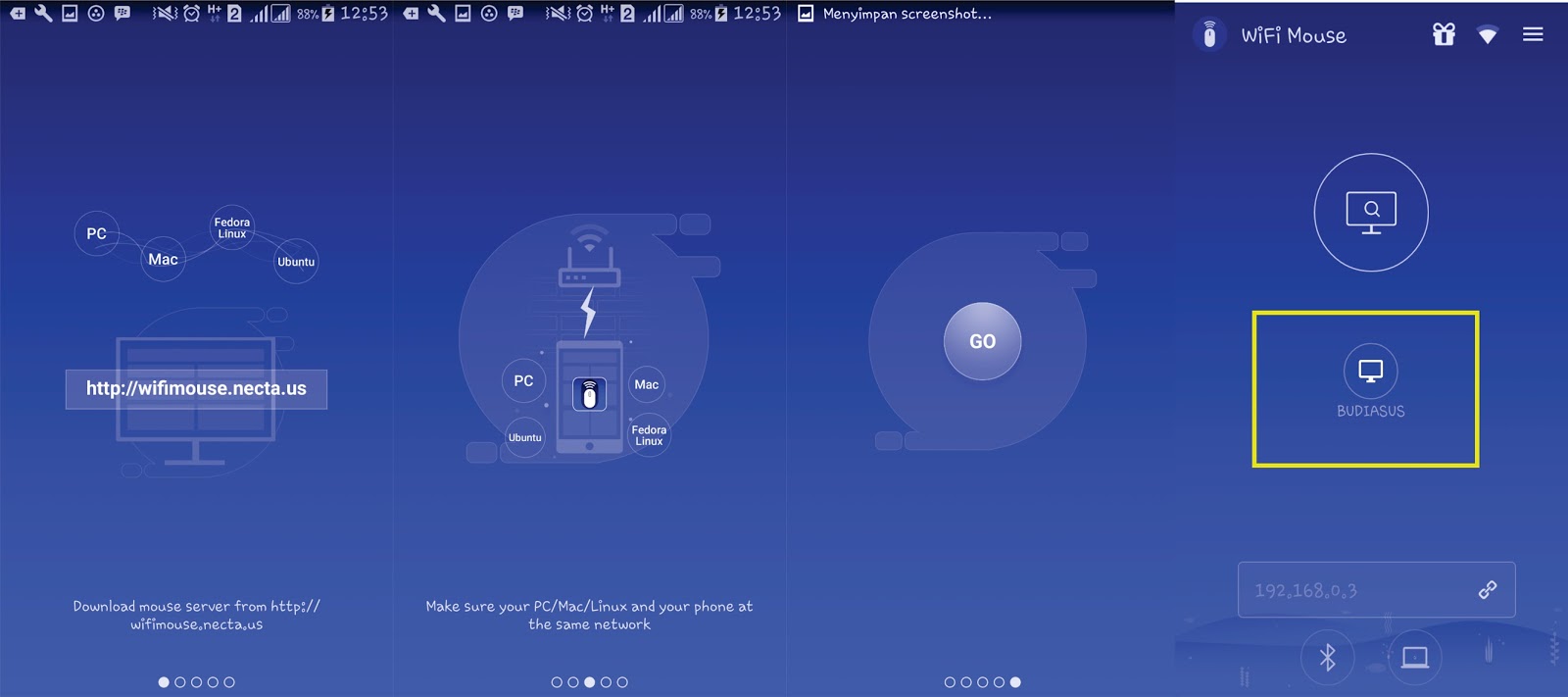
Task: Tap the WiFi Mouse logo icon
Action: point(1209,34)
